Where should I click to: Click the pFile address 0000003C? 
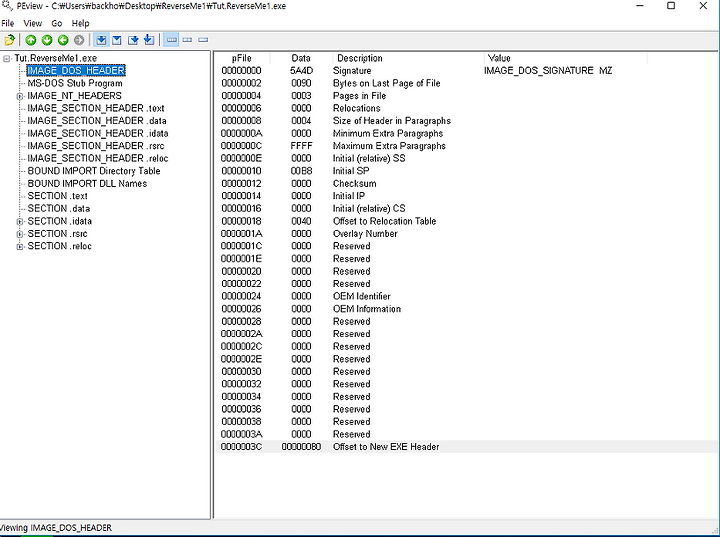coord(241,447)
